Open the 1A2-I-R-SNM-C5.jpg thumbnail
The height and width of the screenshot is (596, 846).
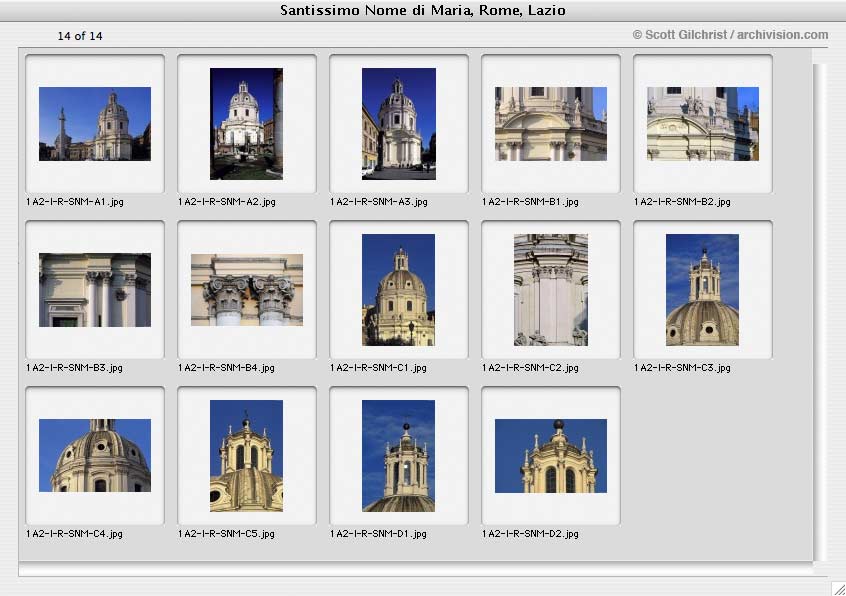(x=247, y=456)
